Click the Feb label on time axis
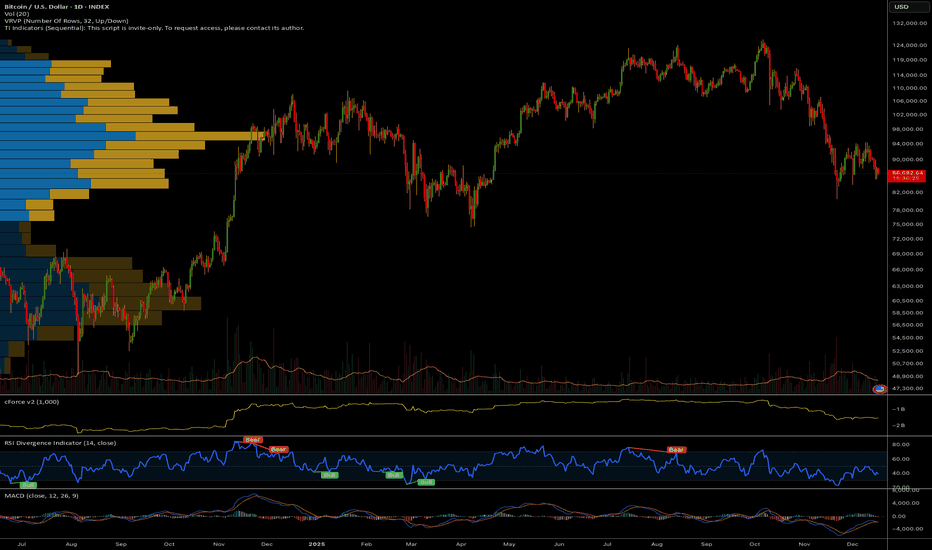This screenshot has height=550, width=932. click(366, 544)
